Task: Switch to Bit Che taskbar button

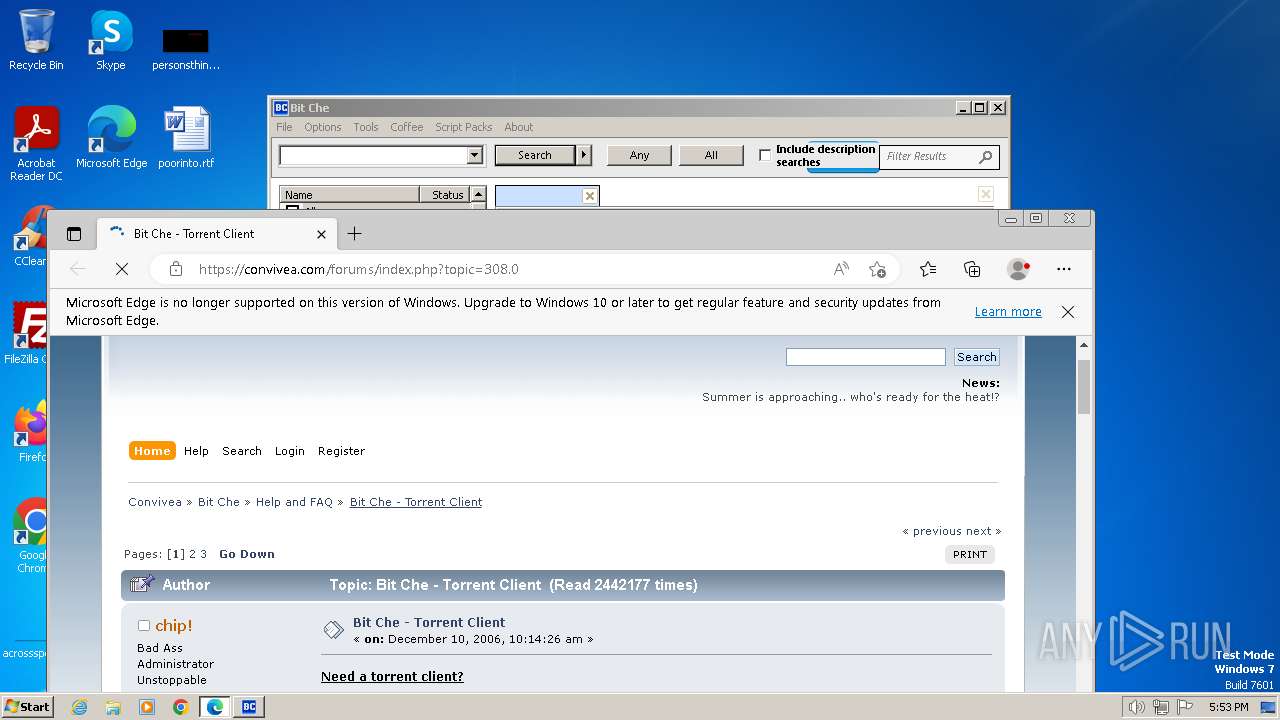Action: (249, 707)
